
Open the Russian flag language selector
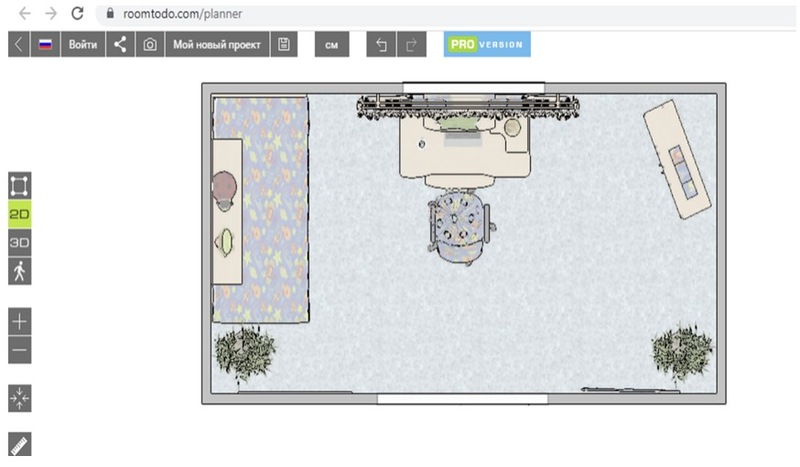point(45,44)
